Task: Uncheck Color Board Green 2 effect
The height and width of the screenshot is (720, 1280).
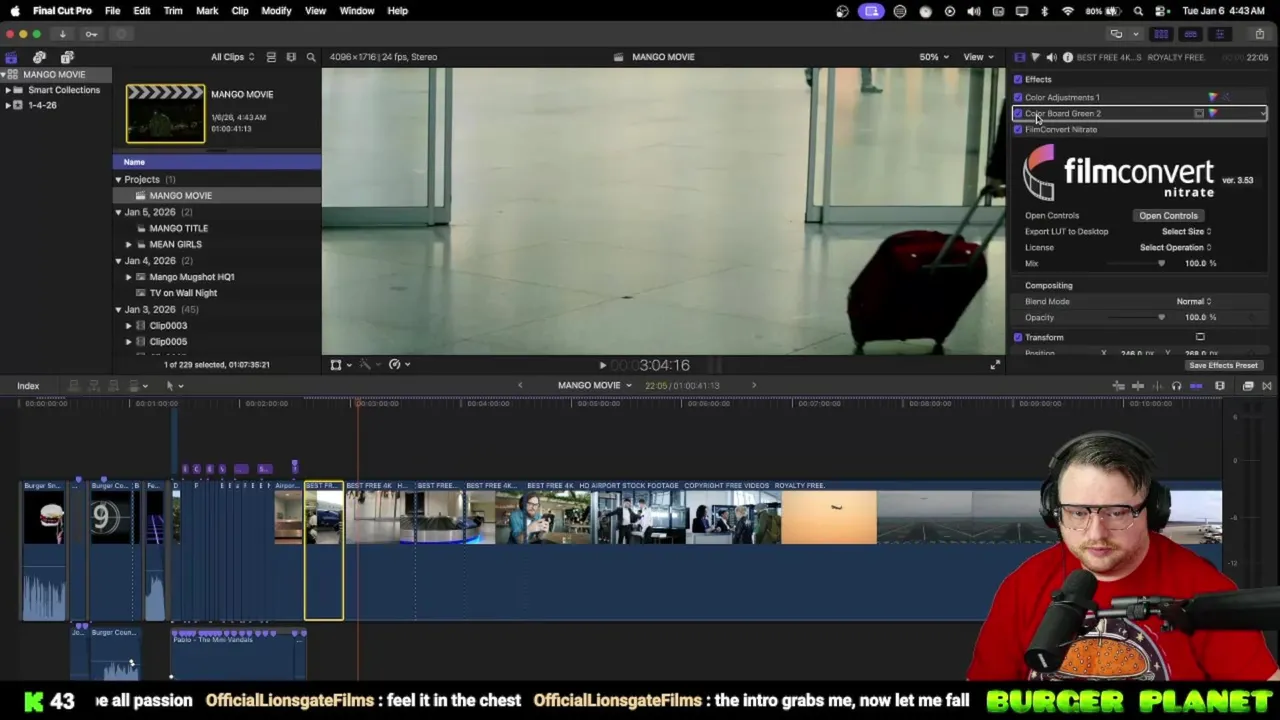Action: pos(1018,113)
